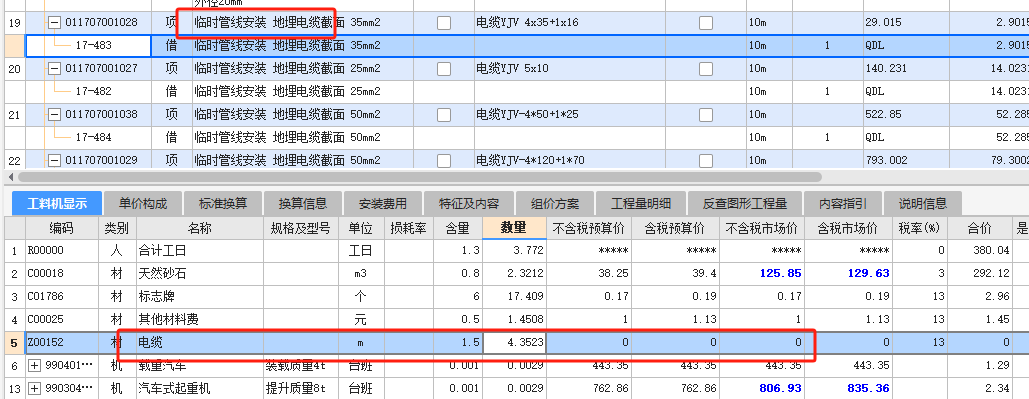The image size is (1029, 399).
Task: Tick the checkbox after 电缆YJV-4*120+1*70 description
Action: pyautogui.click(x=706, y=160)
